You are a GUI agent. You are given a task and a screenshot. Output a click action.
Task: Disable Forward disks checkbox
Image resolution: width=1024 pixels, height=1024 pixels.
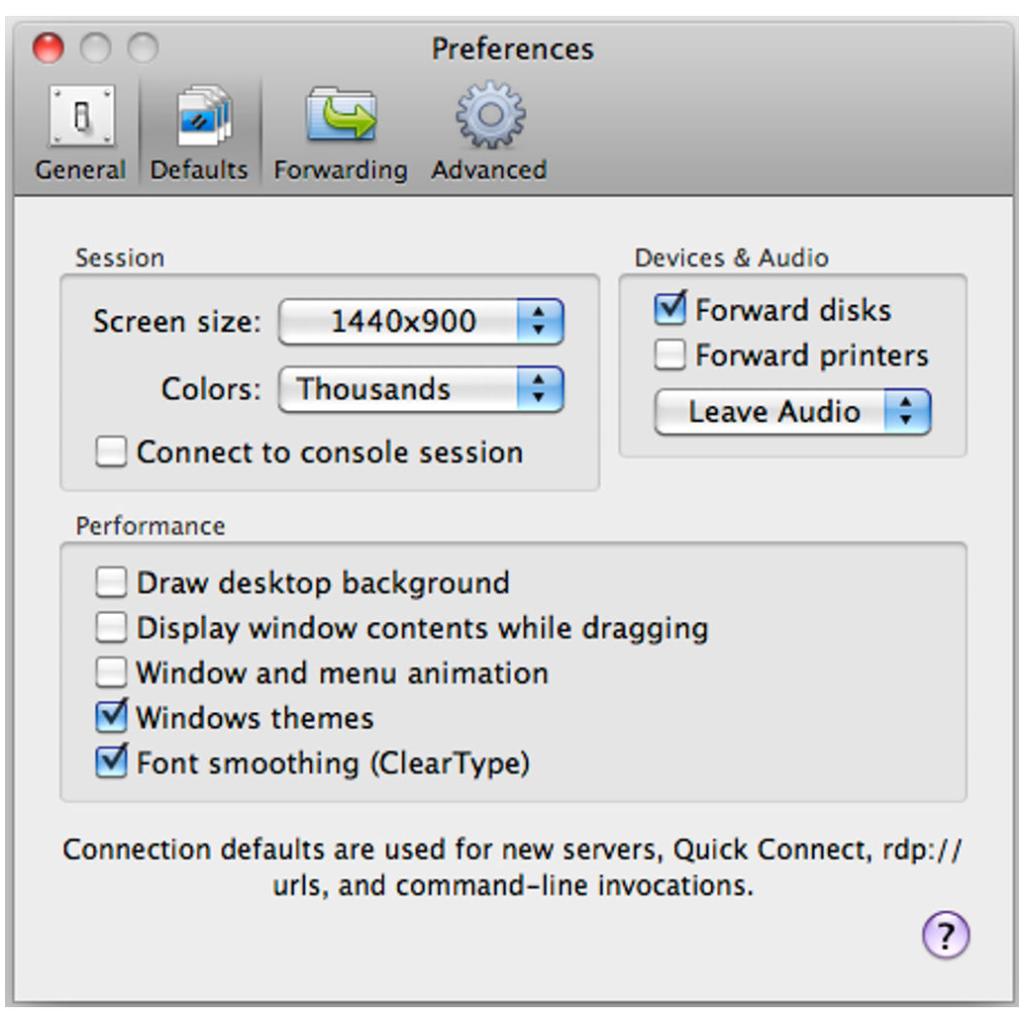pos(669,310)
